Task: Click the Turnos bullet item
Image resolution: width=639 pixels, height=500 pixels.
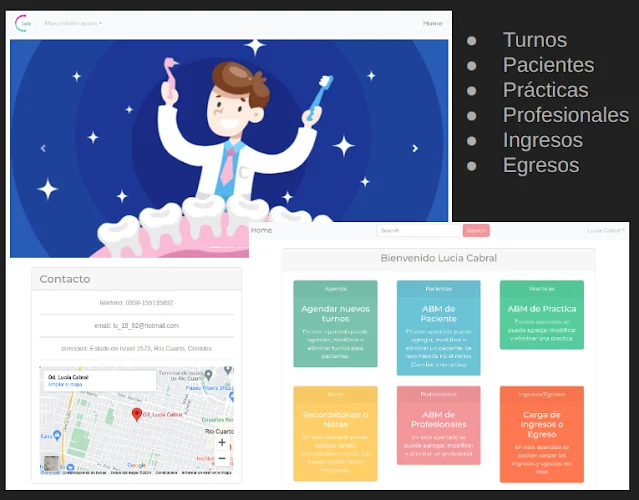Action: [535, 40]
